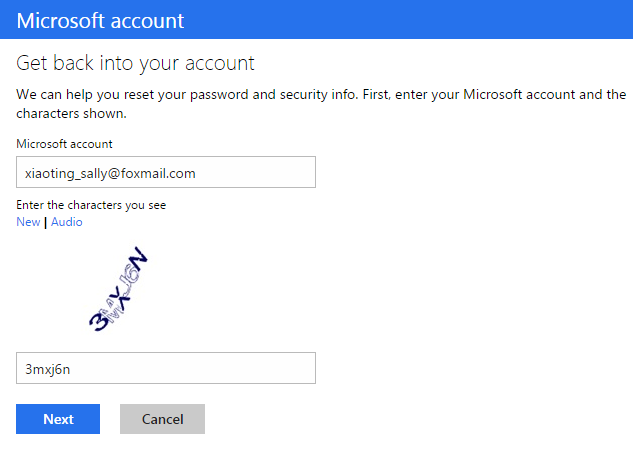Click the letter X in the captcha
The image size is (633, 449).
tap(122, 298)
